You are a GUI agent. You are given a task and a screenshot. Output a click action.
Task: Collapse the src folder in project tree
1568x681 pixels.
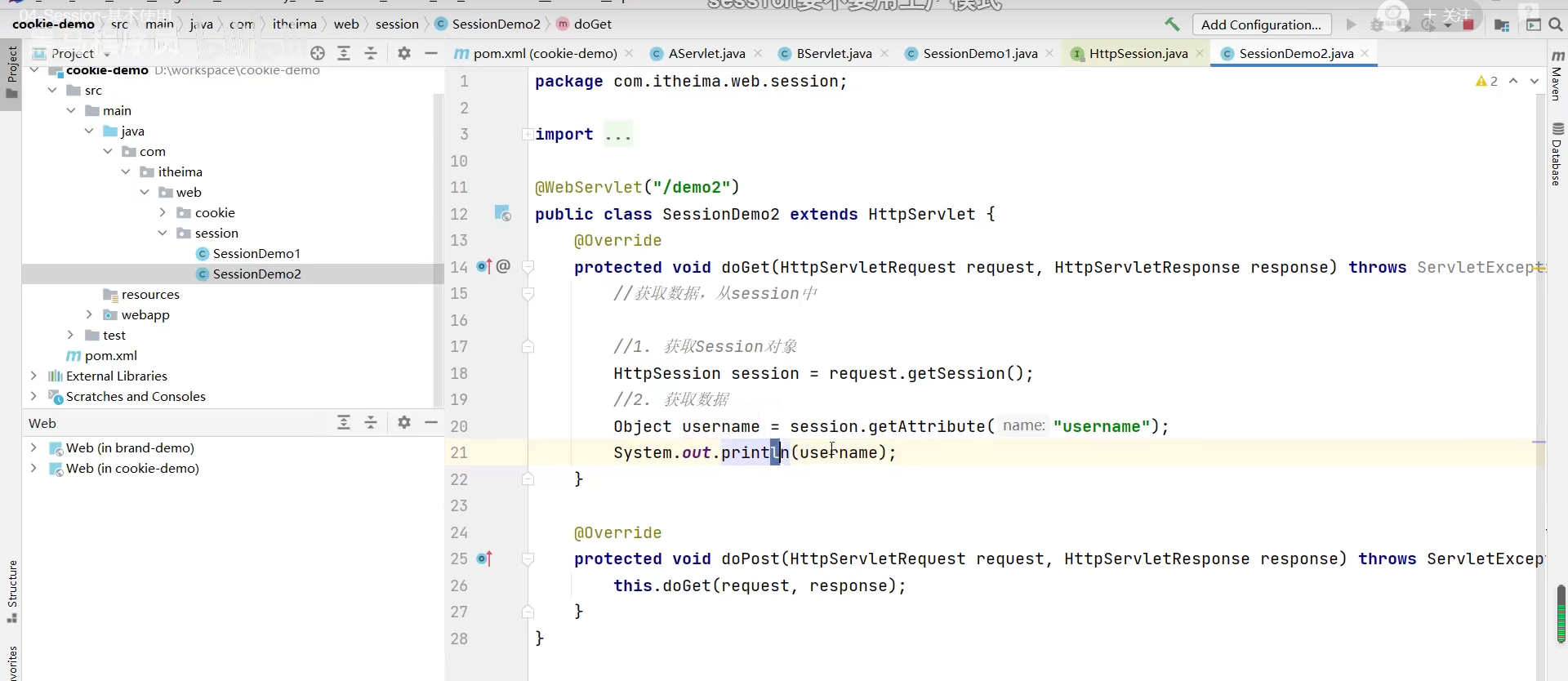coord(52,90)
